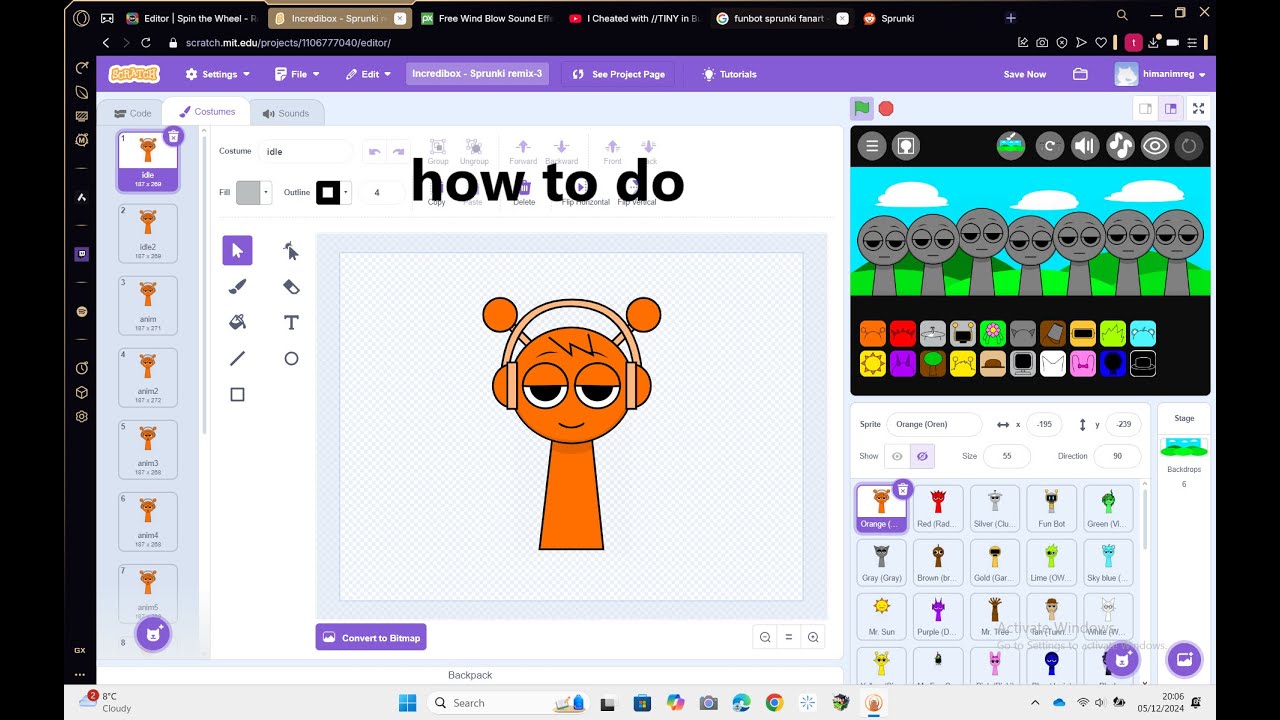The height and width of the screenshot is (720, 1280).
Task: Select the Rectangle tool
Action: (237, 394)
